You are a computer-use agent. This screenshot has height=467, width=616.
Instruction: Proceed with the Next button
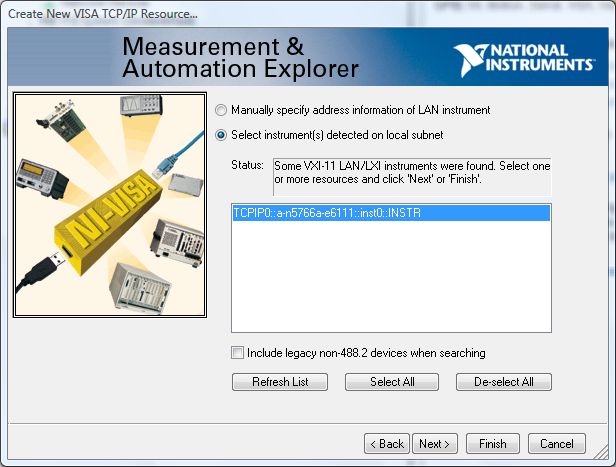tap(433, 443)
